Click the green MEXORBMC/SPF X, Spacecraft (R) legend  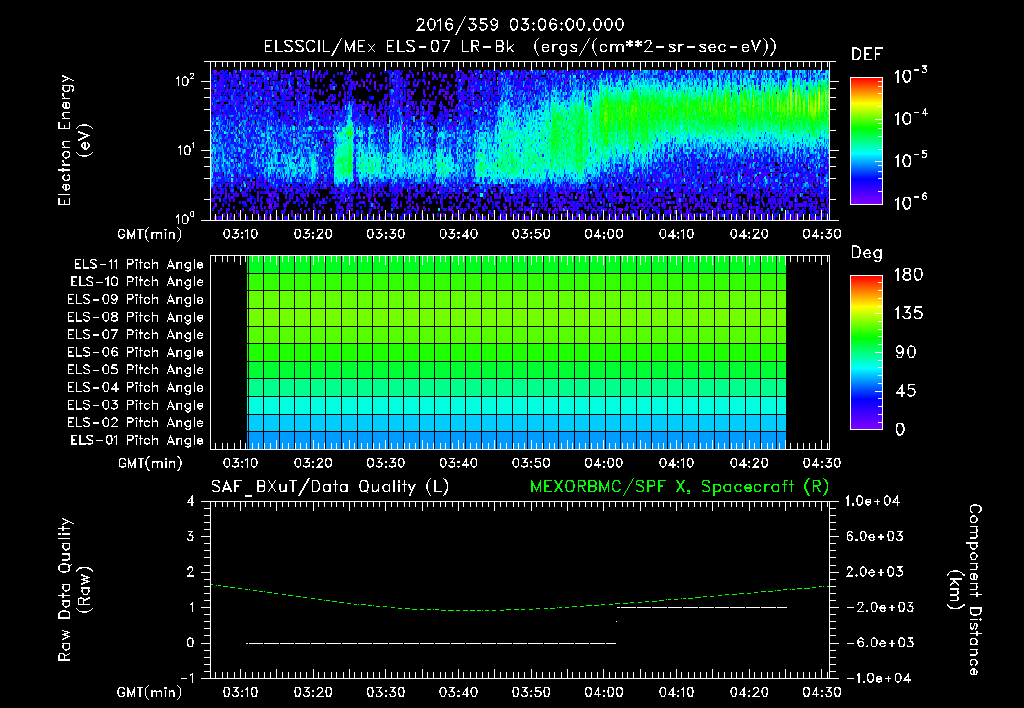point(679,487)
